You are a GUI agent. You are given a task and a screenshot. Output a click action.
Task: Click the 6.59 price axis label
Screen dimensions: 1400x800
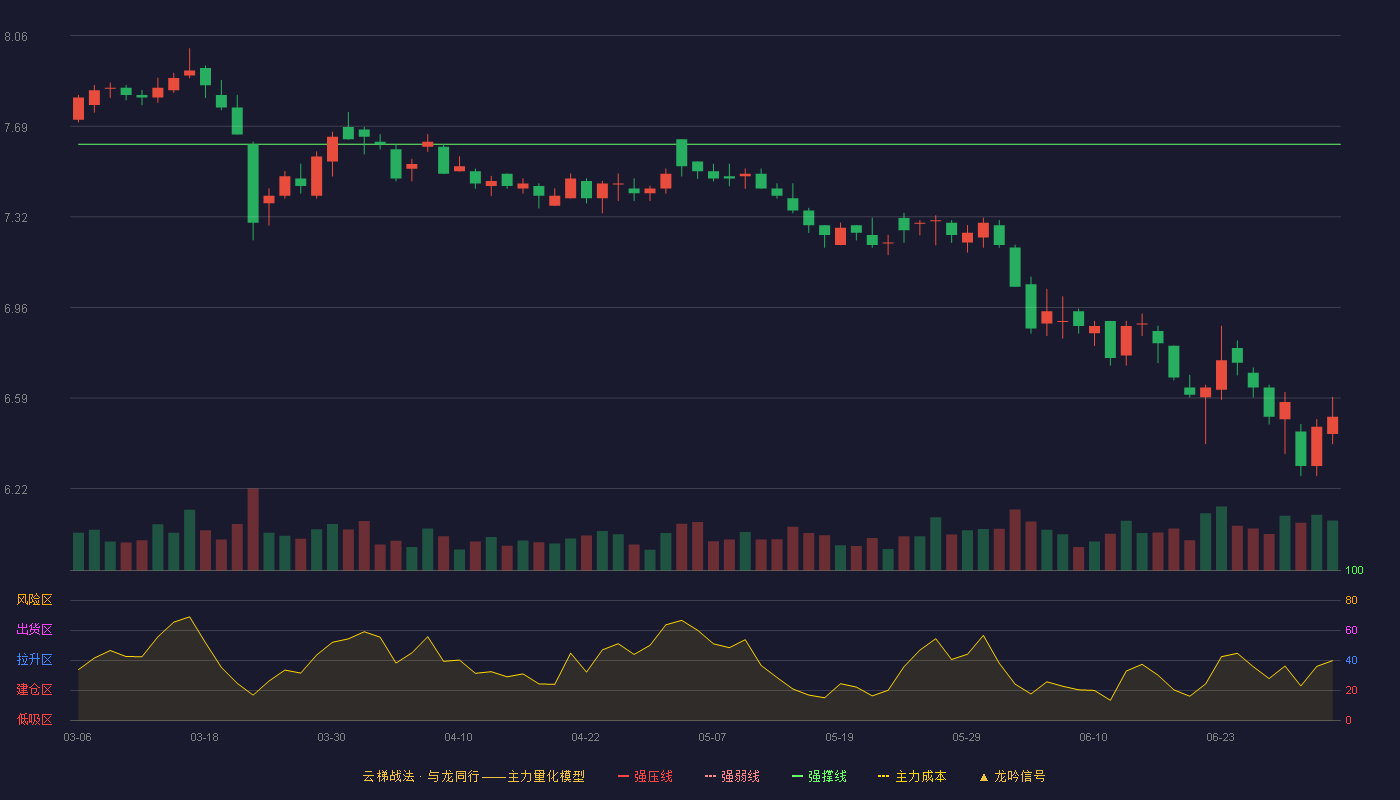(16, 399)
